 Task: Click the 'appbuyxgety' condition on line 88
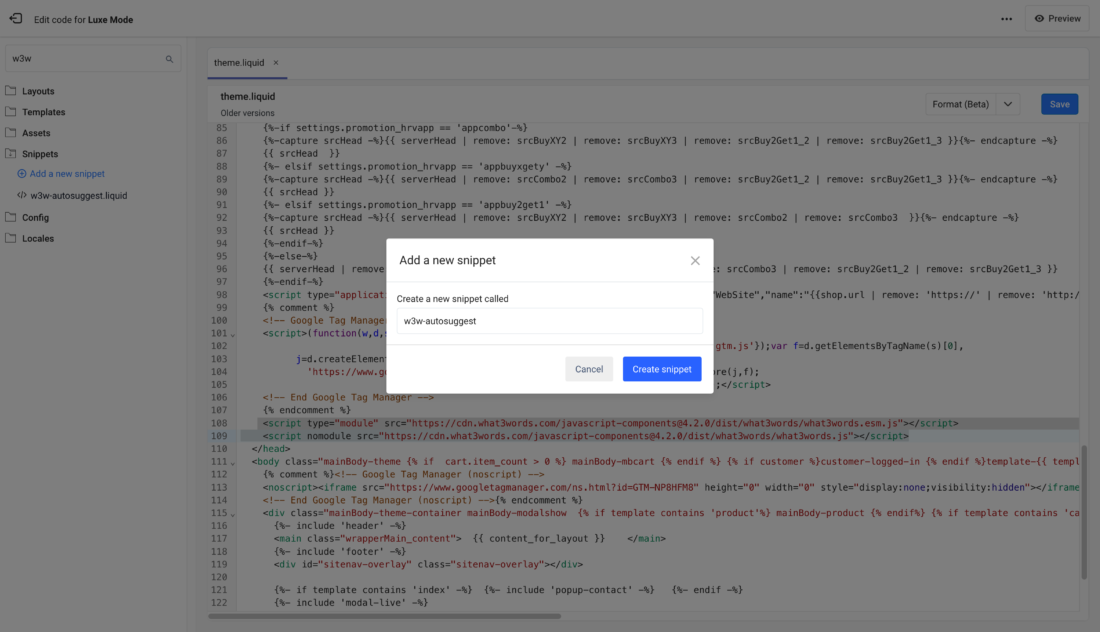point(417,167)
